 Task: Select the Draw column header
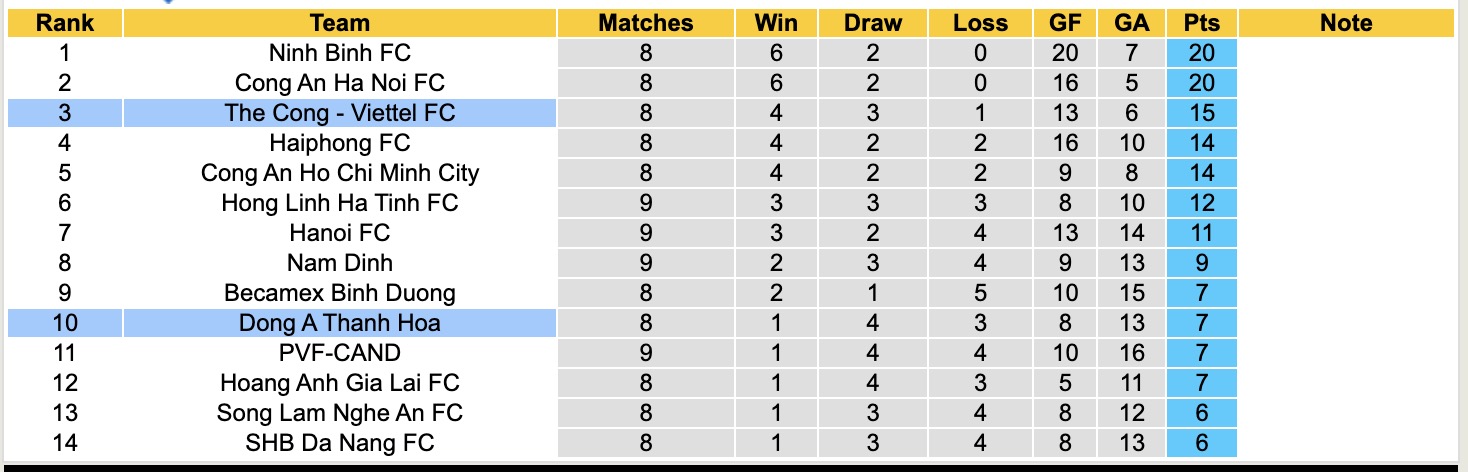tap(872, 23)
